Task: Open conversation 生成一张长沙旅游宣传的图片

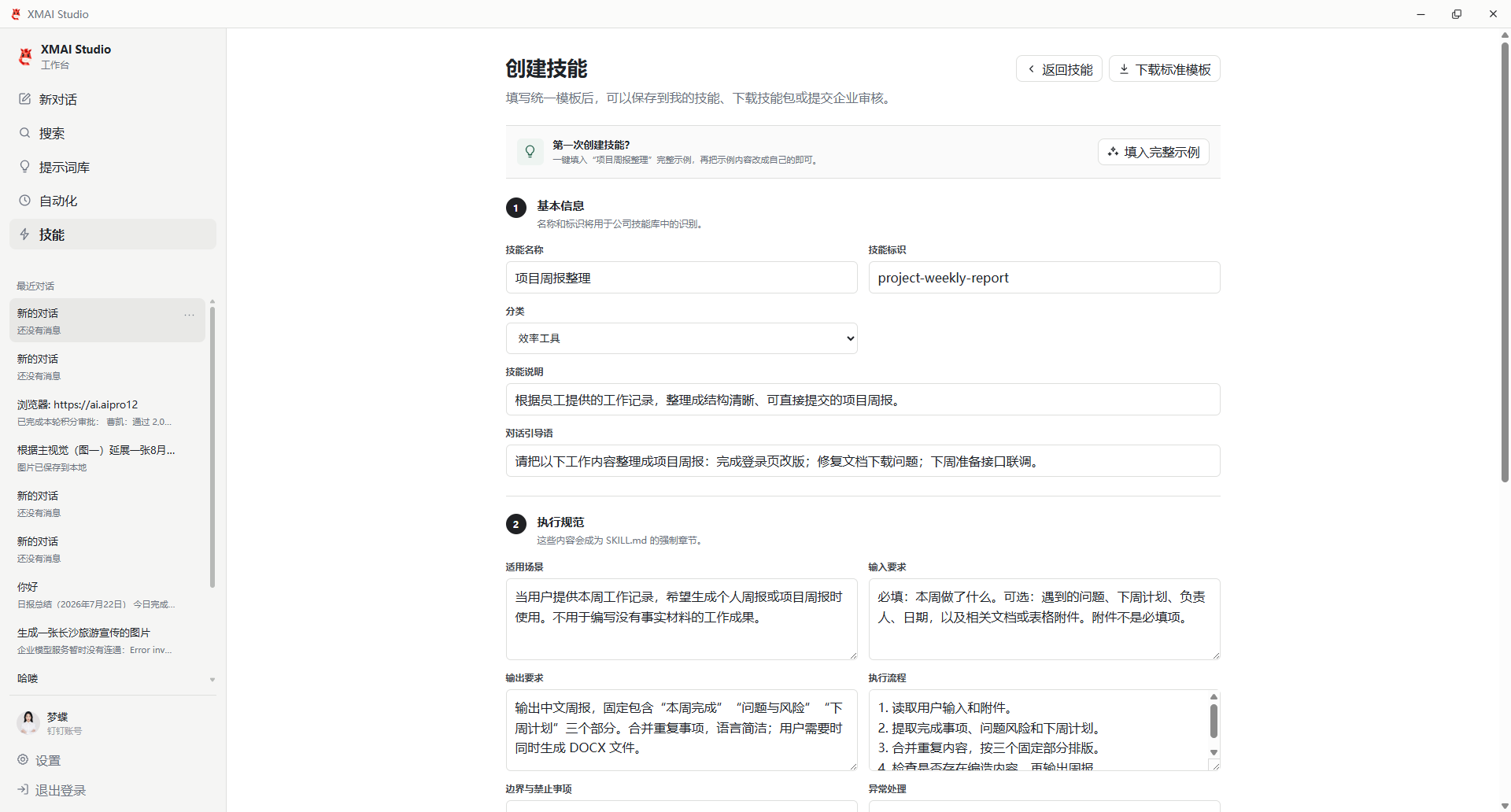Action: tap(107, 640)
